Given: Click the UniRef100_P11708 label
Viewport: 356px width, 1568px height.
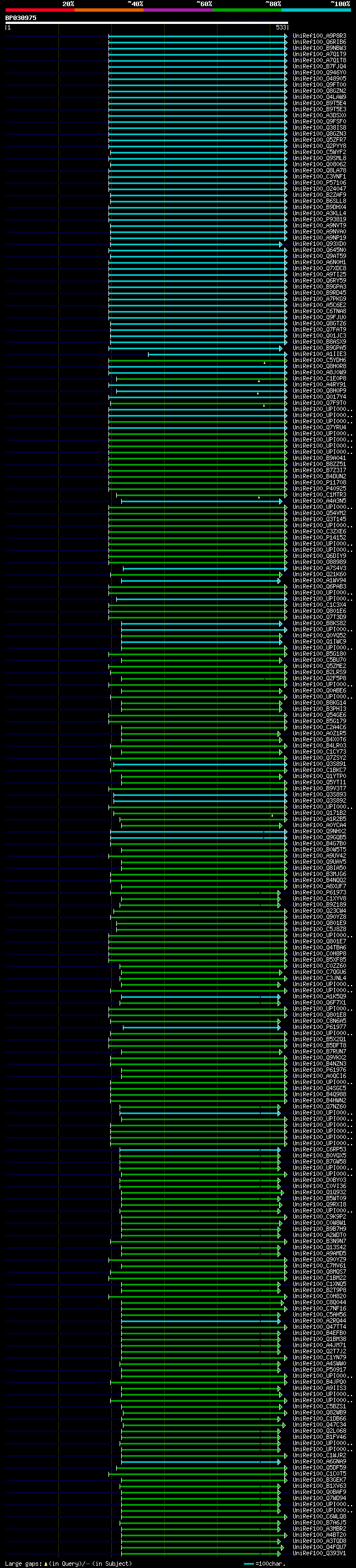Looking at the screenshot, I should (x=319, y=483).
